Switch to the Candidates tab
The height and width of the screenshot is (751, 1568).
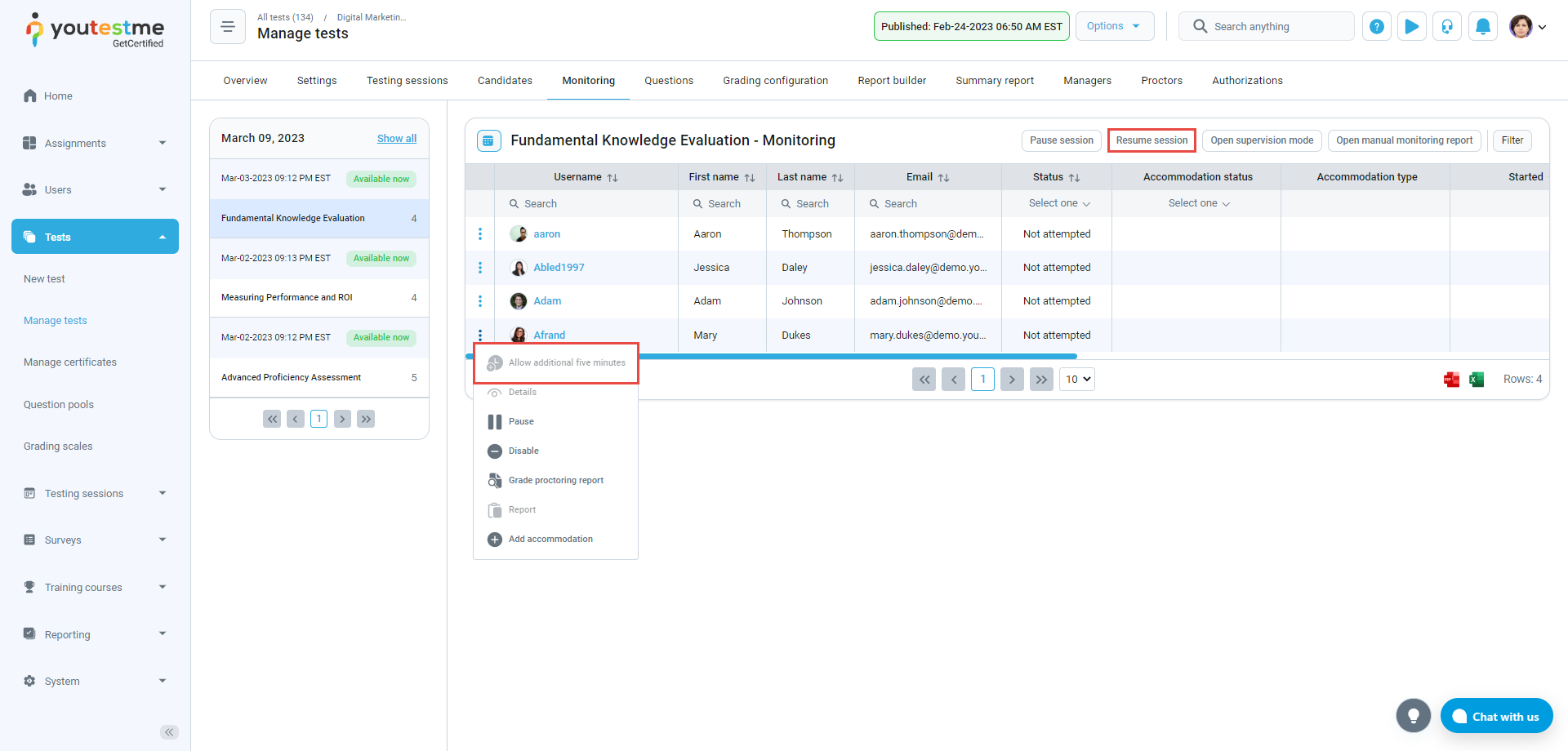click(505, 81)
